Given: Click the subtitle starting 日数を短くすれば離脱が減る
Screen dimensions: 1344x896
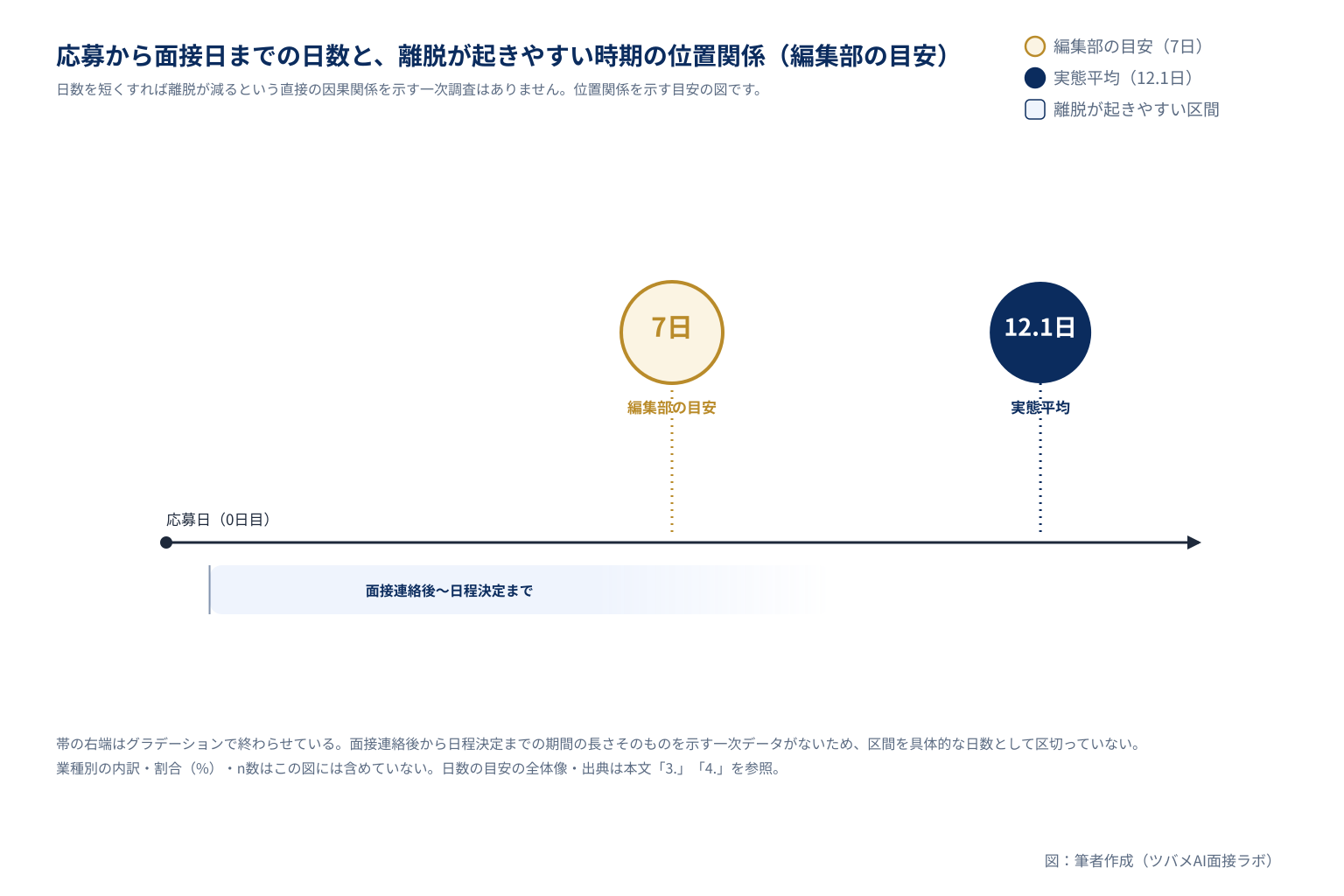Looking at the screenshot, I should [x=410, y=89].
